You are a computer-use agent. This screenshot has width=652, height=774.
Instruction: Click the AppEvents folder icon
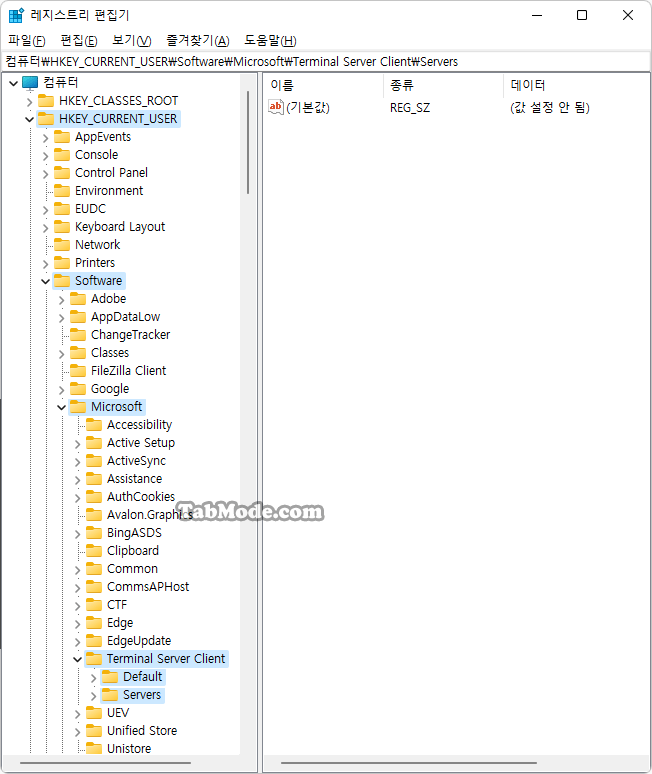click(x=62, y=137)
